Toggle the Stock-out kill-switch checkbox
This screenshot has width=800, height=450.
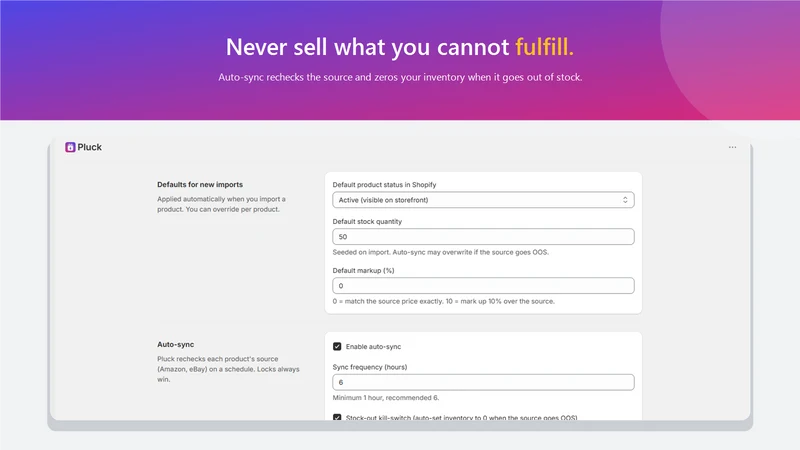tap(337, 417)
